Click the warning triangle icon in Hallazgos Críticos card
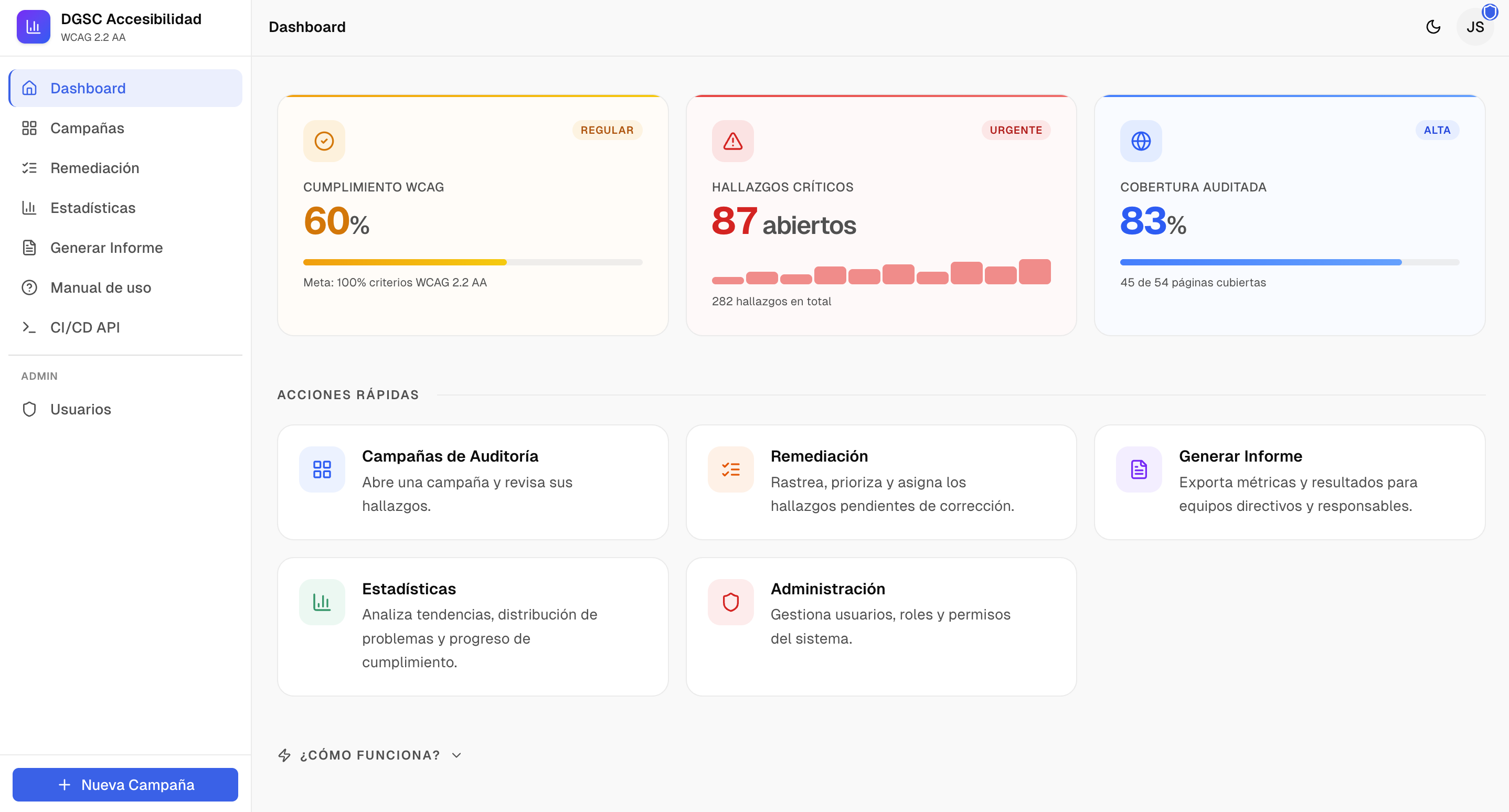The width and height of the screenshot is (1509, 812). click(x=732, y=141)
